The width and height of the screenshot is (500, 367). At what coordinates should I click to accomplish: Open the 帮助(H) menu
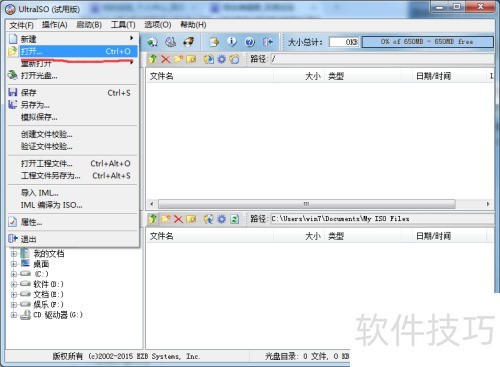[193, 25]
